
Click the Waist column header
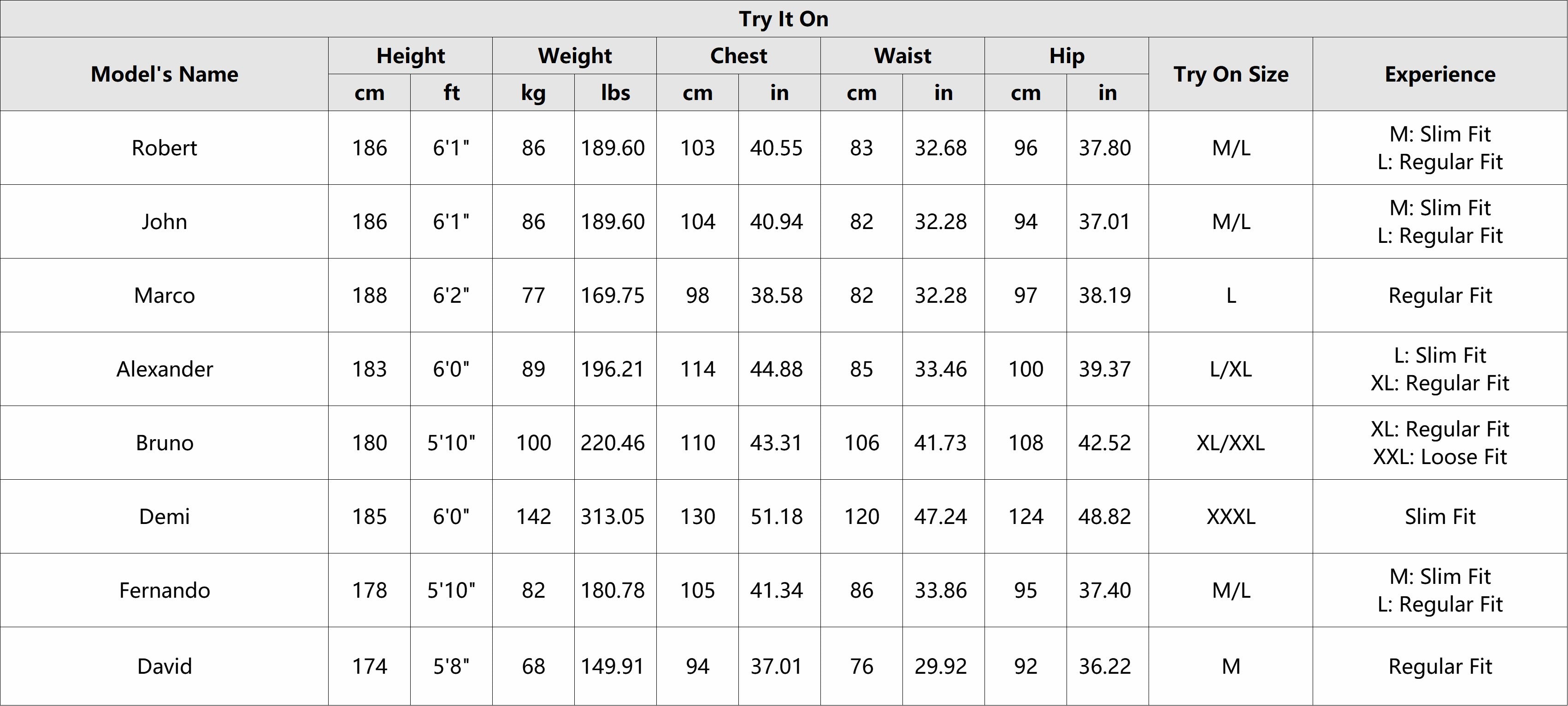902,56
